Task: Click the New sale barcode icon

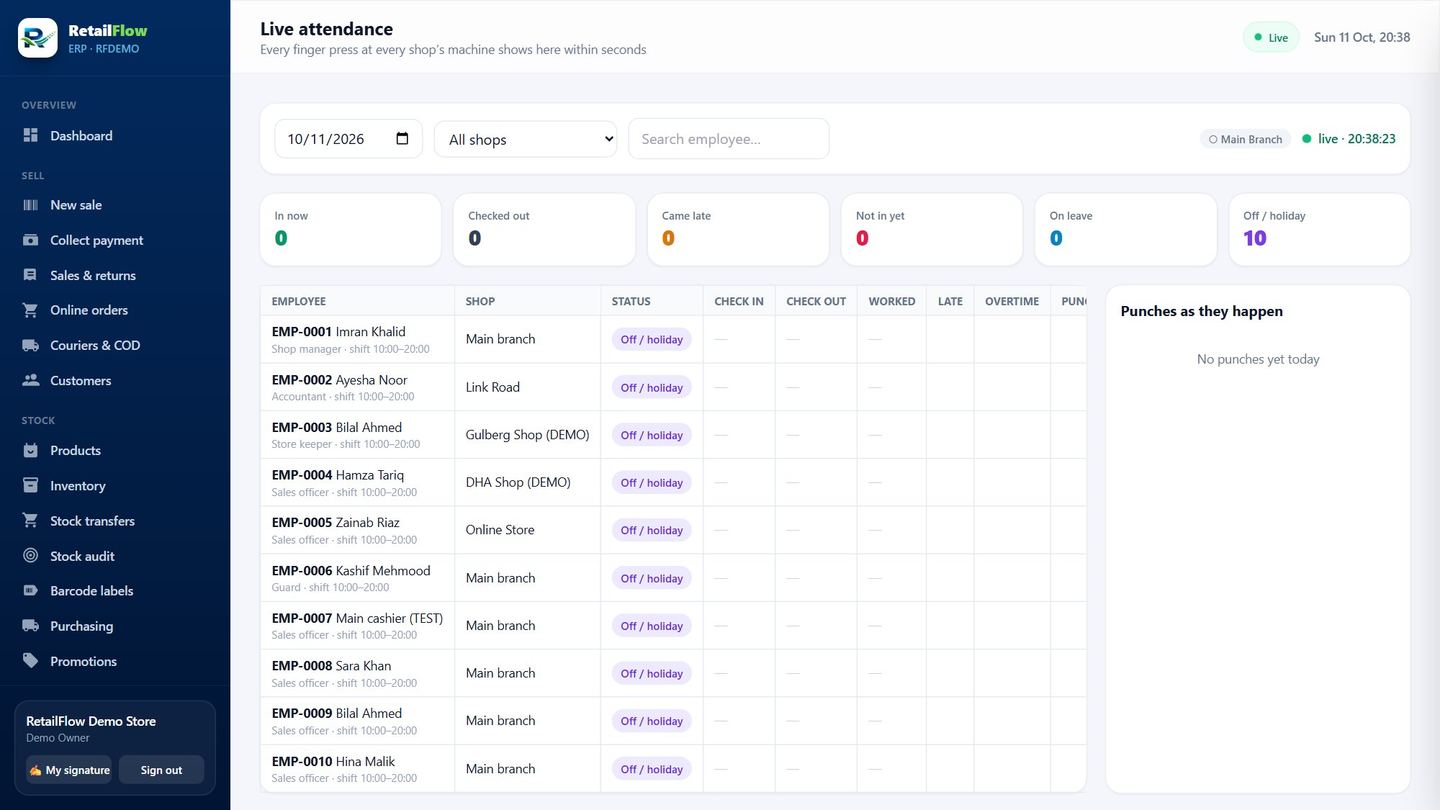Action: click(x=31, y=205)
